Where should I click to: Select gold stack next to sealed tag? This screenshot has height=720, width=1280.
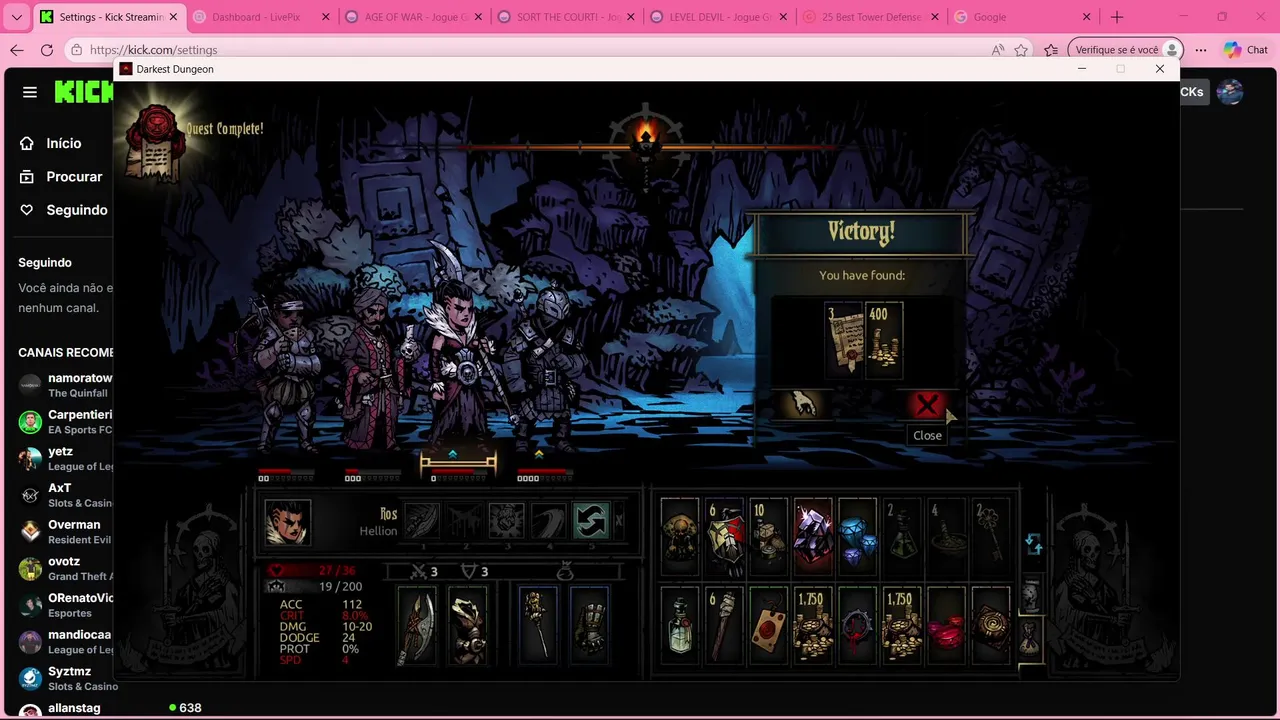[x=813, y=627]
